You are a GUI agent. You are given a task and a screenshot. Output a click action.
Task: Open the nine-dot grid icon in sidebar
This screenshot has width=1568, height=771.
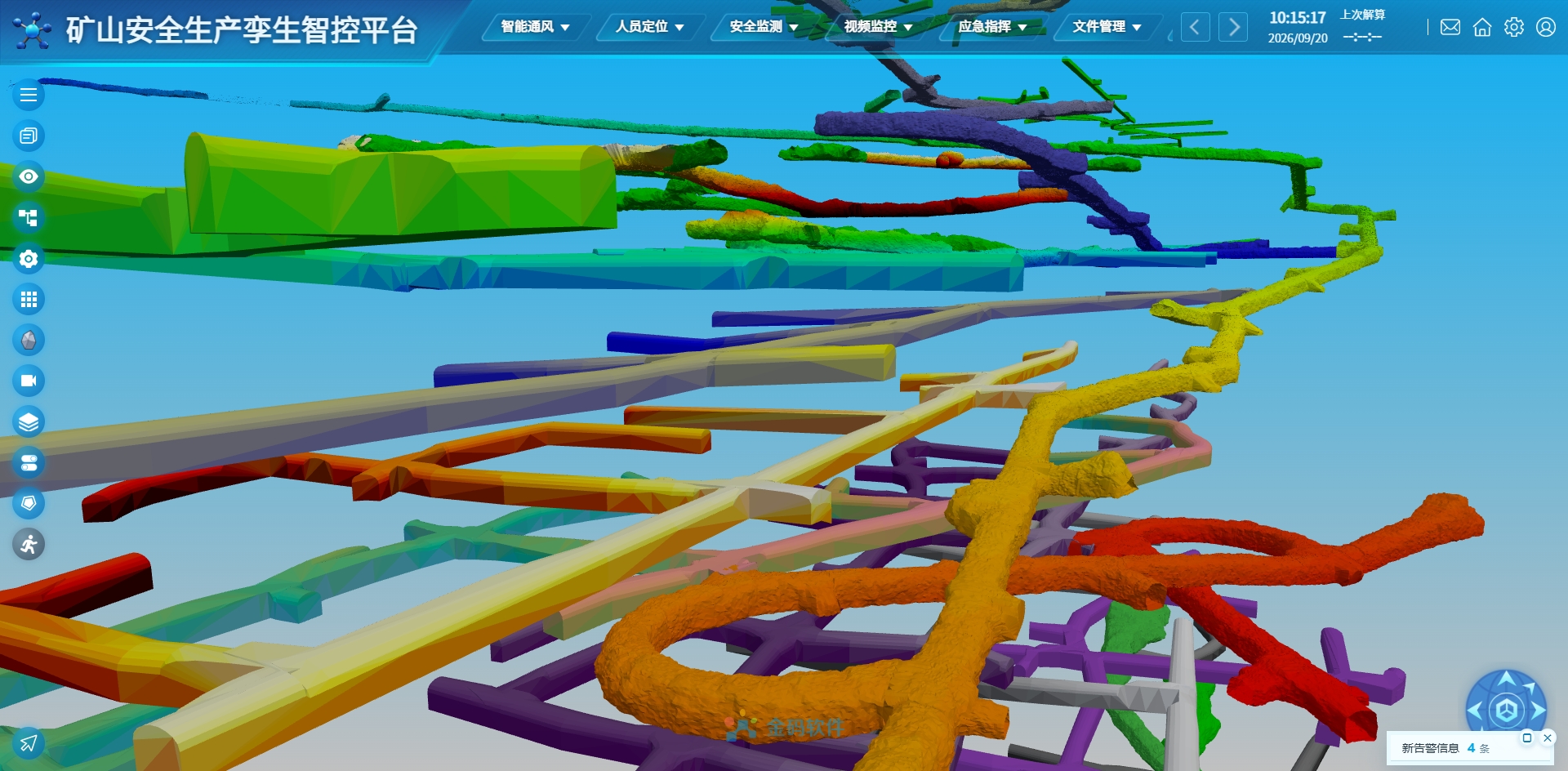[29, 300]
